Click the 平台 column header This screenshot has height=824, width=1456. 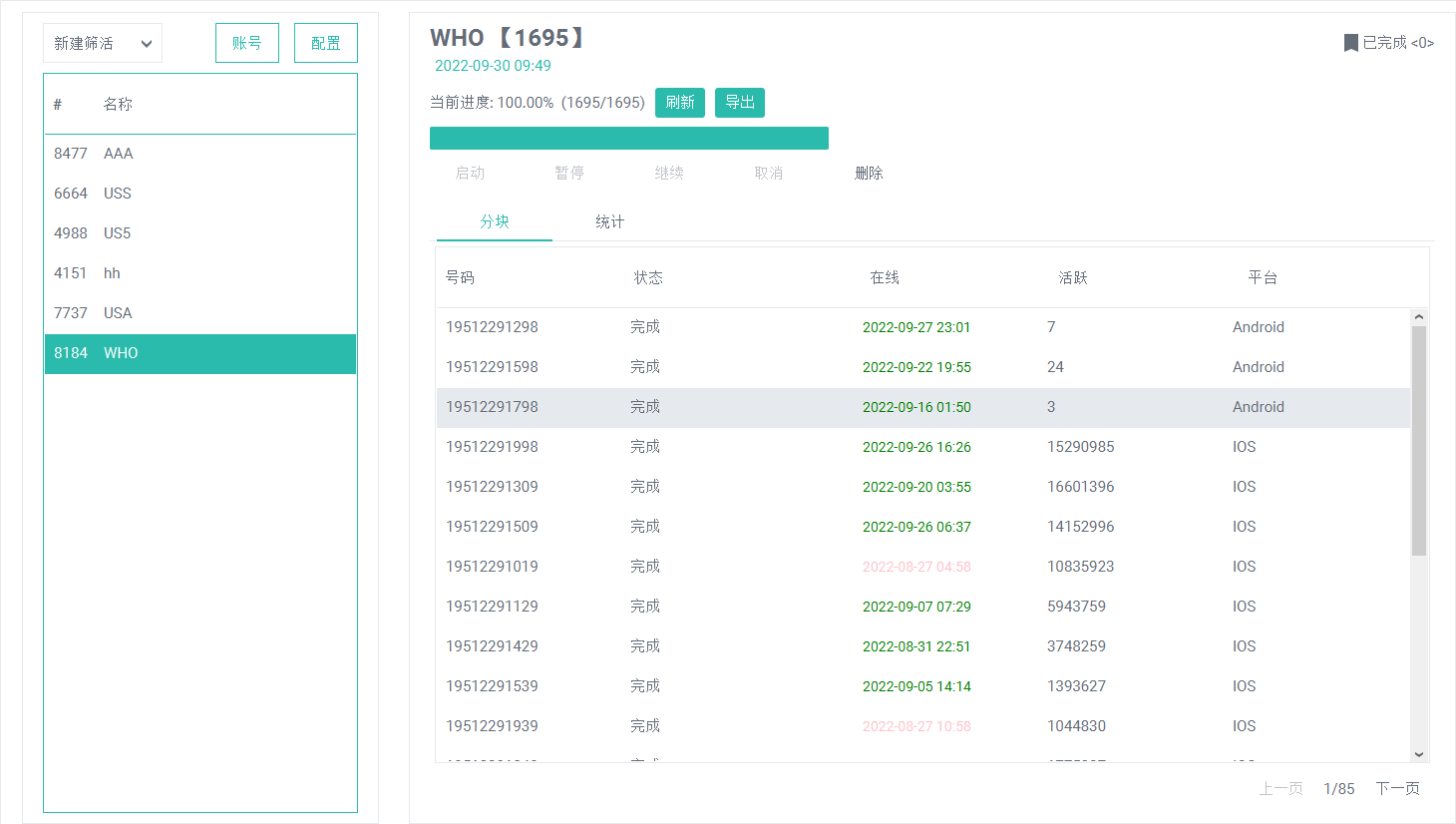pyautogui.click(x=1263, y=277)
